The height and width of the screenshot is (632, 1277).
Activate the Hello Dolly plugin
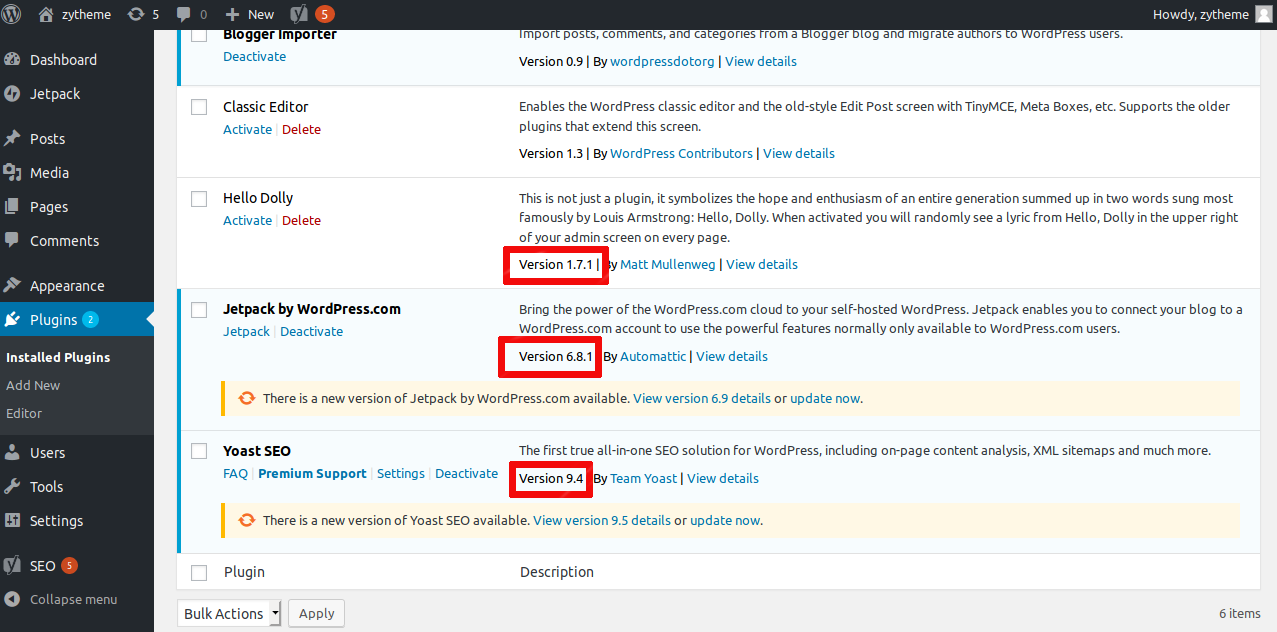point(247,221)
